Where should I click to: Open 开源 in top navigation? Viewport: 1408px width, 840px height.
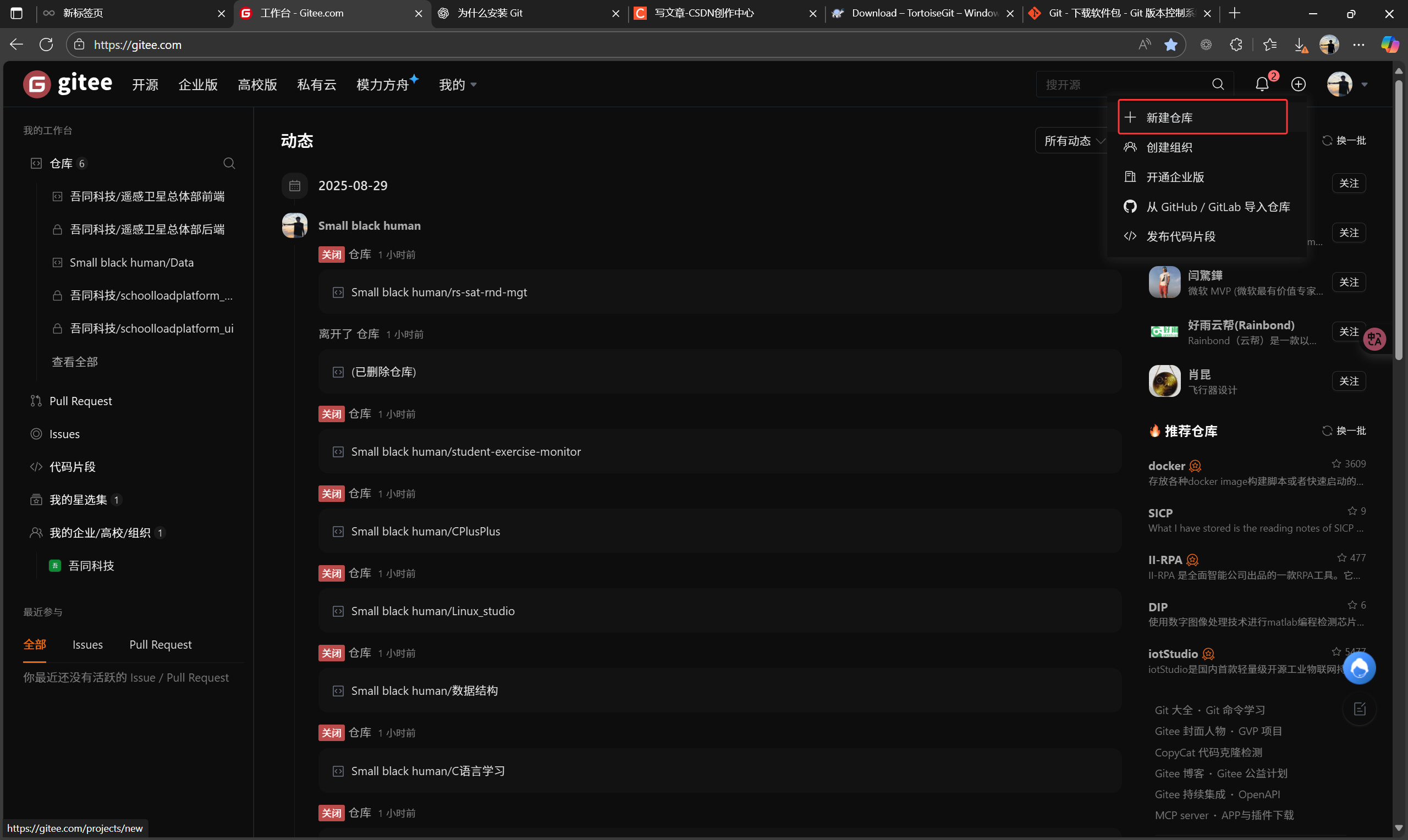tap(145, 85)
